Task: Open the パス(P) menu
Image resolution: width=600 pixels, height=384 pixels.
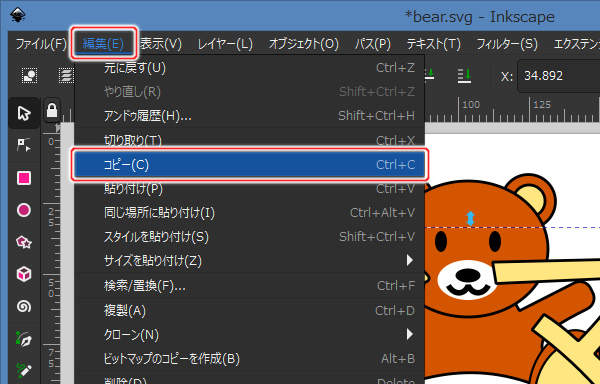Action: pyautogui.click(x=373, y=44)
